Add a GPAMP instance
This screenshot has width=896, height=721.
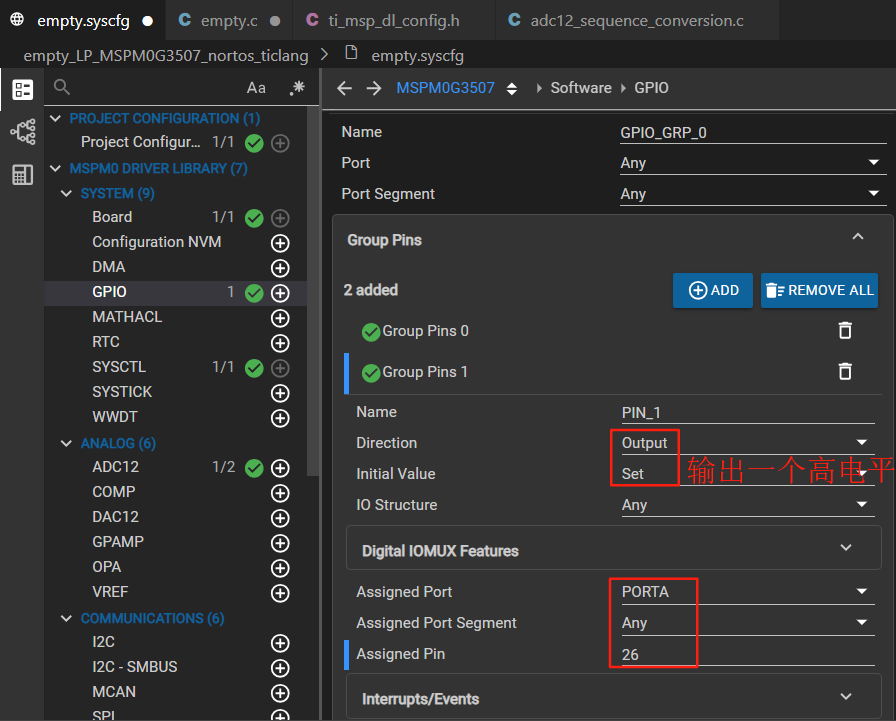click(x=280, y=543)
